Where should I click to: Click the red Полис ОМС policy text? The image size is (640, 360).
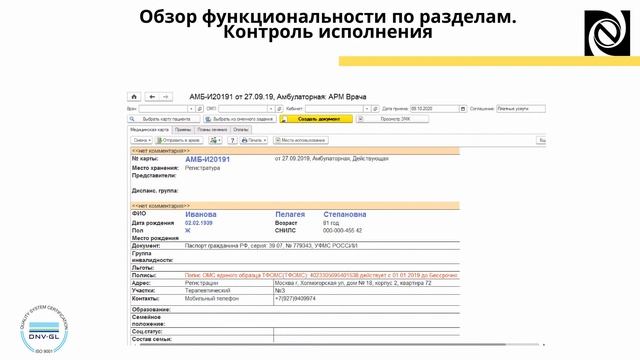point(321,276)
